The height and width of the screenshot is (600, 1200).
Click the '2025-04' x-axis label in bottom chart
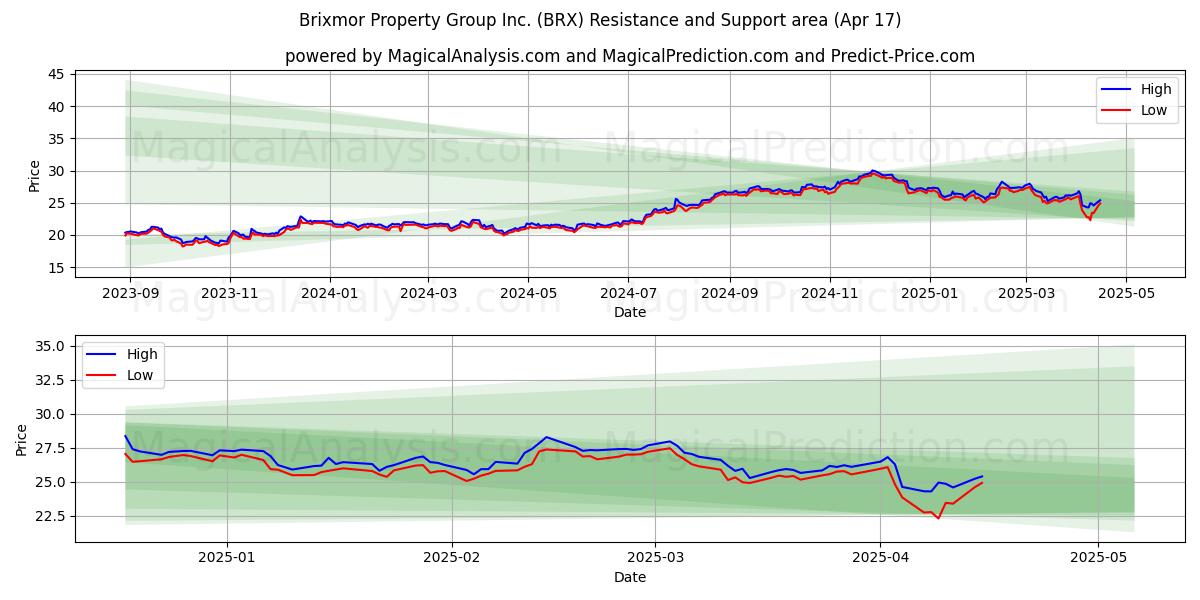pos(880,559)
